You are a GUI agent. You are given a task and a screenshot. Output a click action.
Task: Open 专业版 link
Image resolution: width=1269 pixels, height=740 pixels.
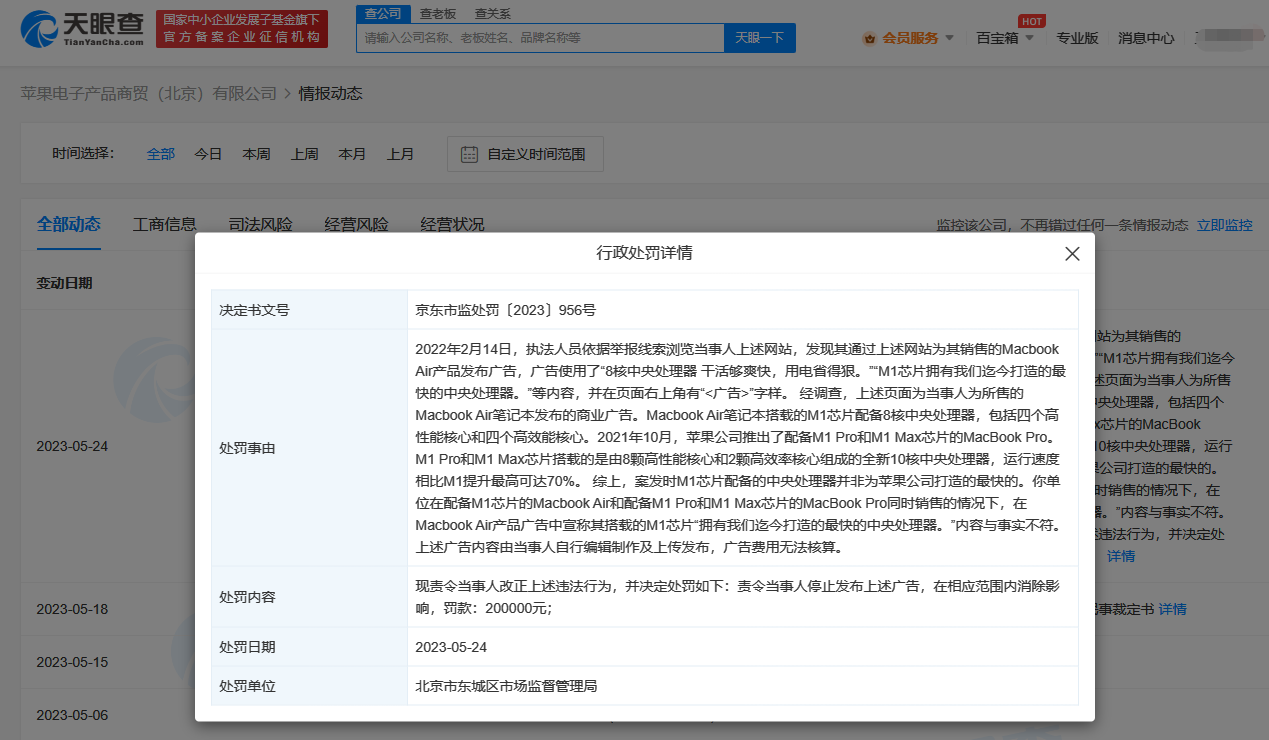[1077, 38]
